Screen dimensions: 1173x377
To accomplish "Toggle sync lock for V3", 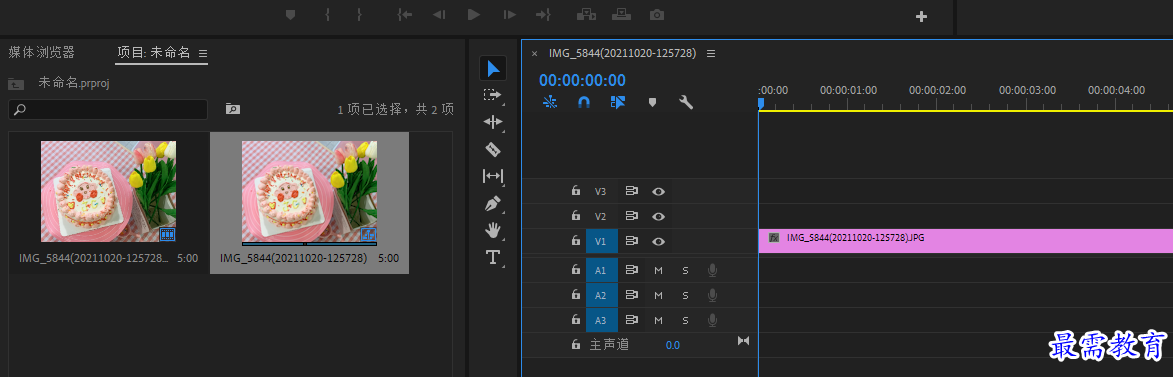I will click(x=631, y=191).
